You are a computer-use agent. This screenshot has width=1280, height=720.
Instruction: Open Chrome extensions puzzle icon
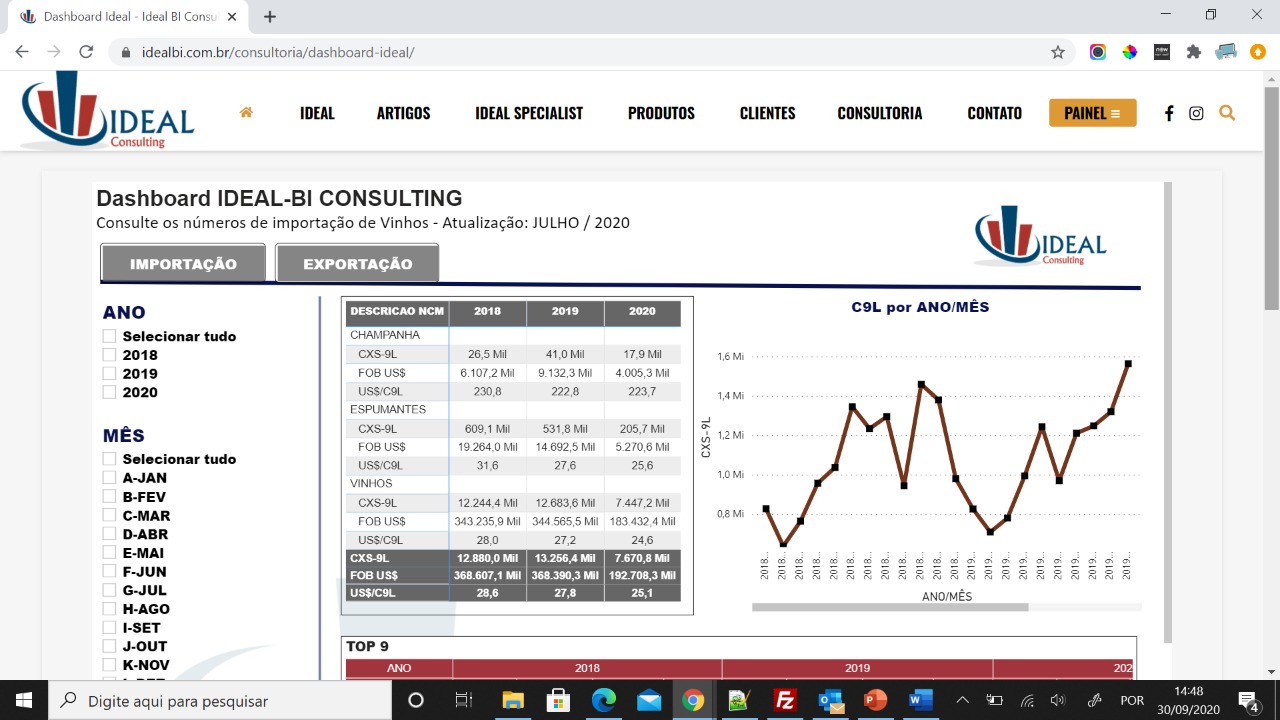pyautogui.click(x=1193, y=52)
